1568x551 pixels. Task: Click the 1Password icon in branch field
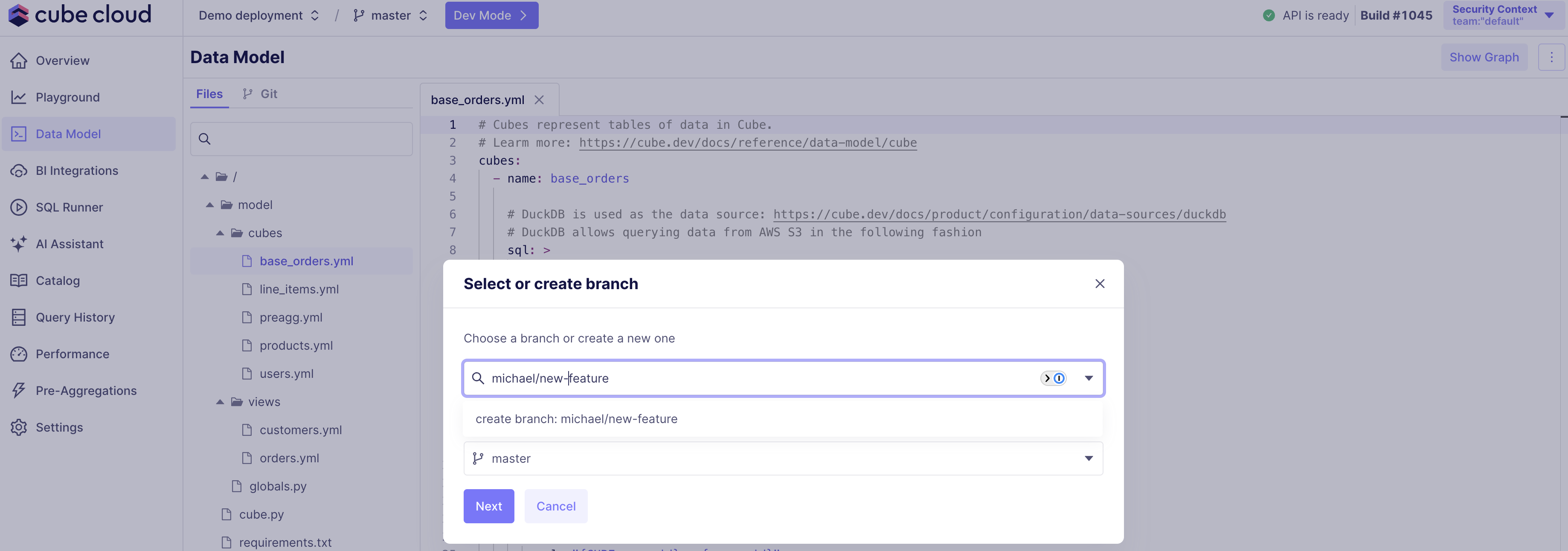pos(1059,378)
